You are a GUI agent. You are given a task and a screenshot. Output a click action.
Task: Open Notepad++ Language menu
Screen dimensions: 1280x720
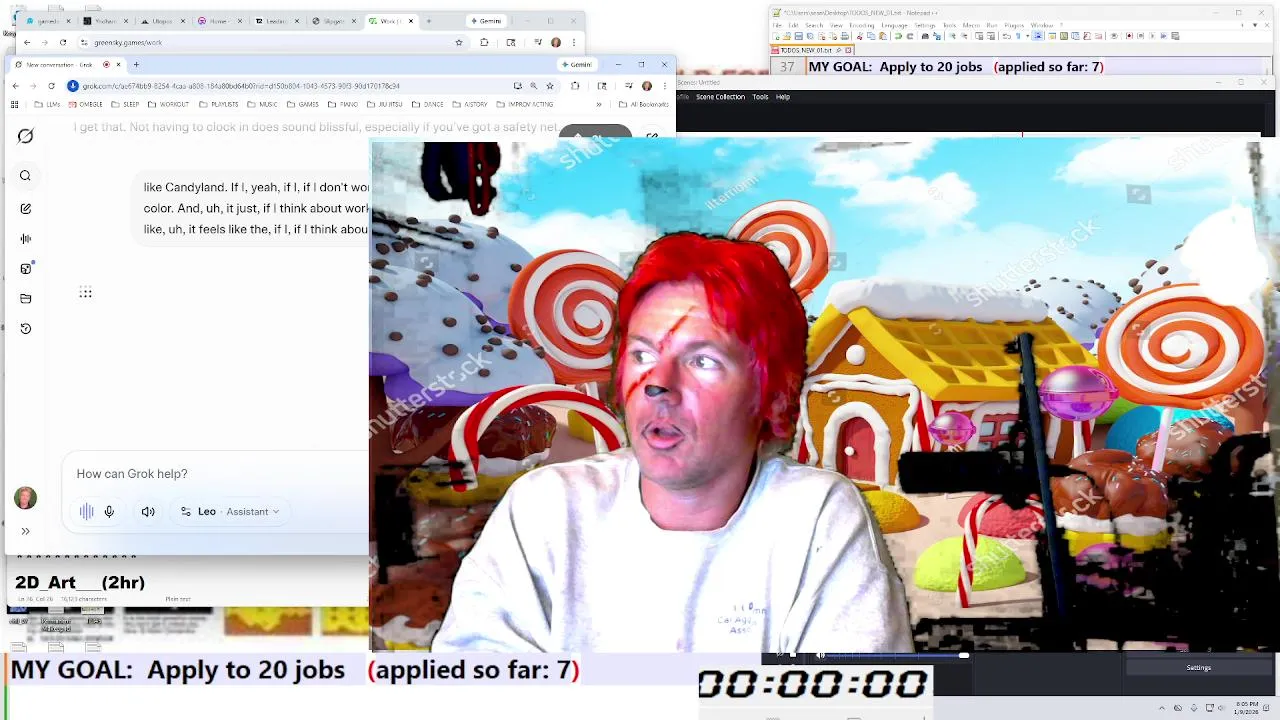894,25
